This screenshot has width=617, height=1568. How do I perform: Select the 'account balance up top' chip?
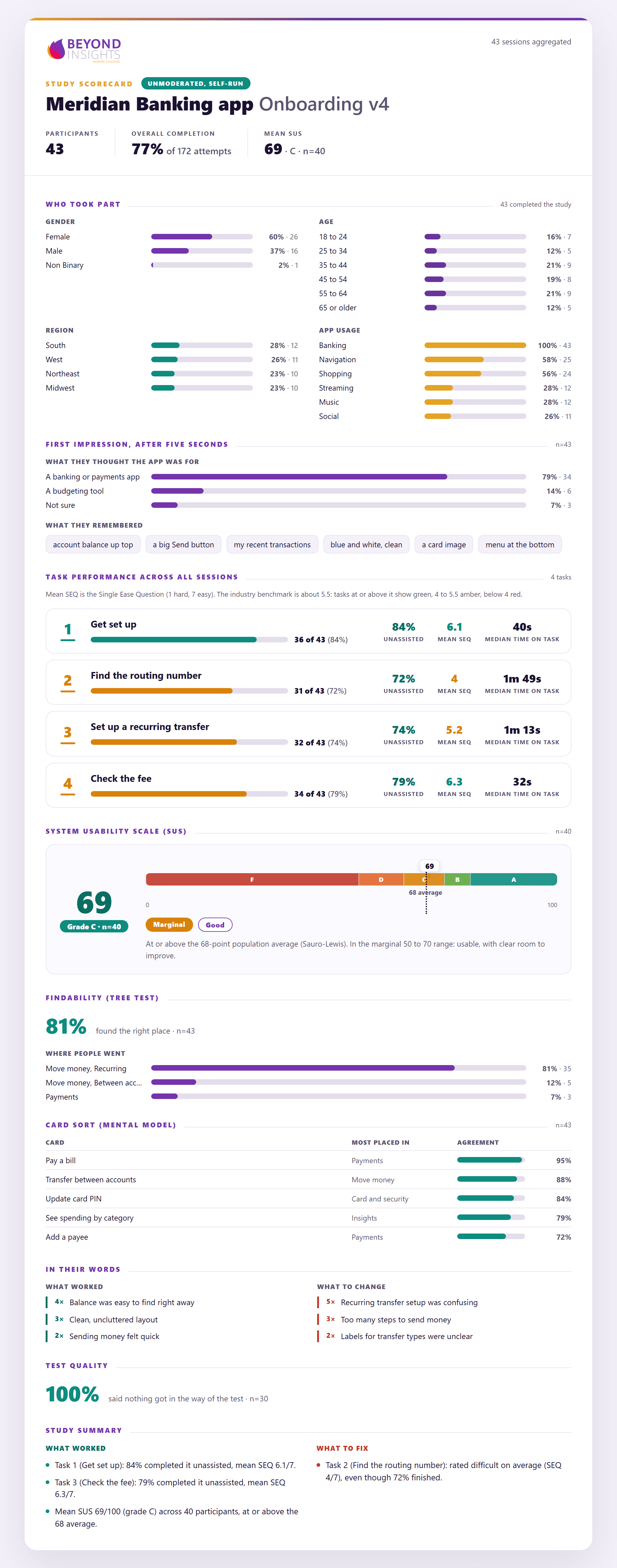tap(93, 545)
